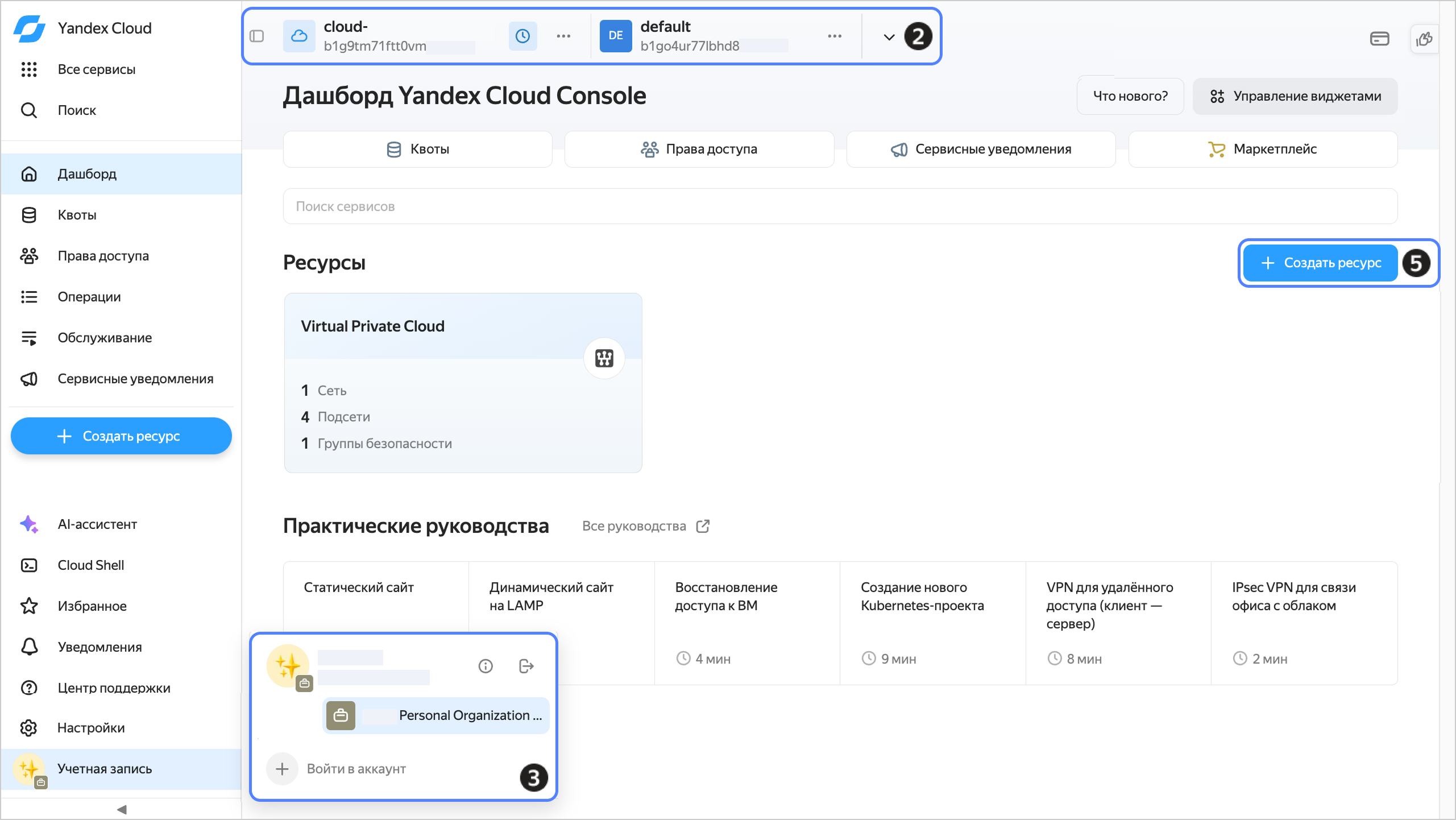
Task: Open the IPsec VPN для связи офиса tutorial
Action: click(1304, 623)
